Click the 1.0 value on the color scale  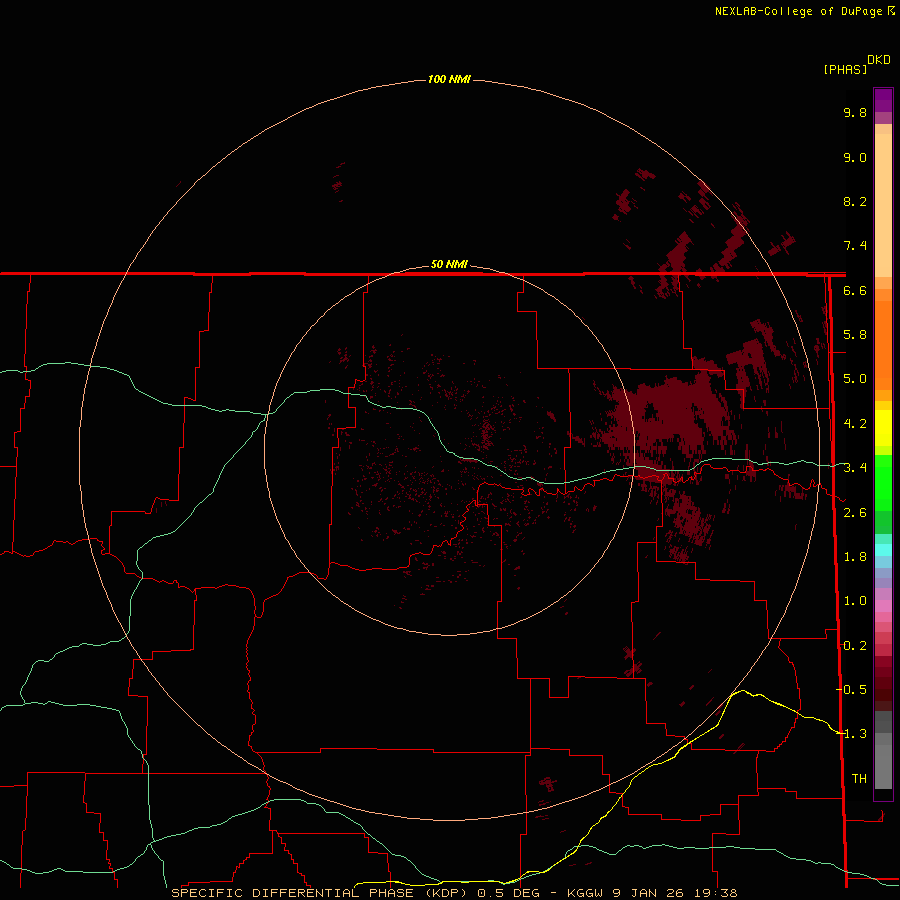855,601
